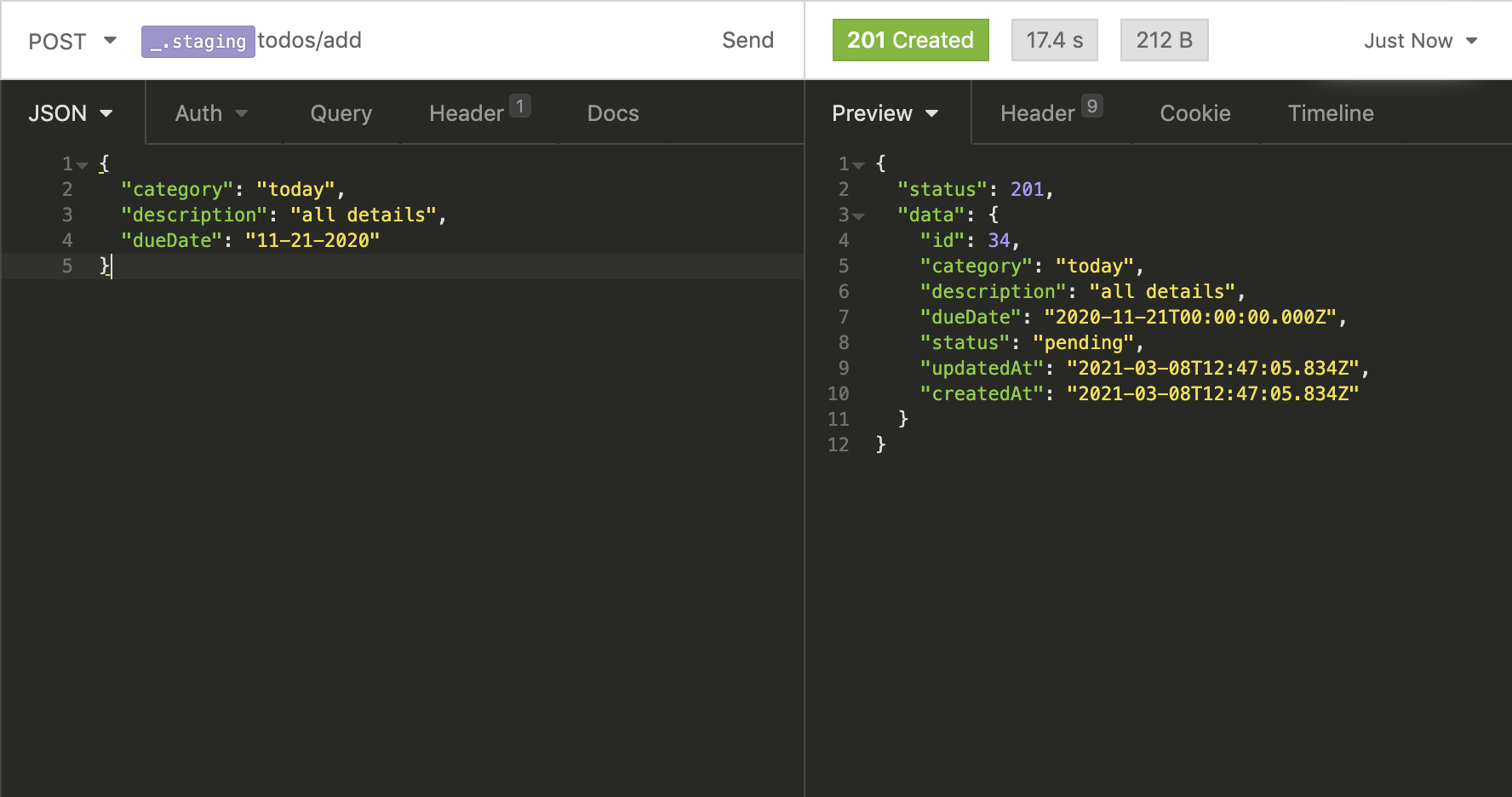Click the 212 B response size badge

[1164, 40]
